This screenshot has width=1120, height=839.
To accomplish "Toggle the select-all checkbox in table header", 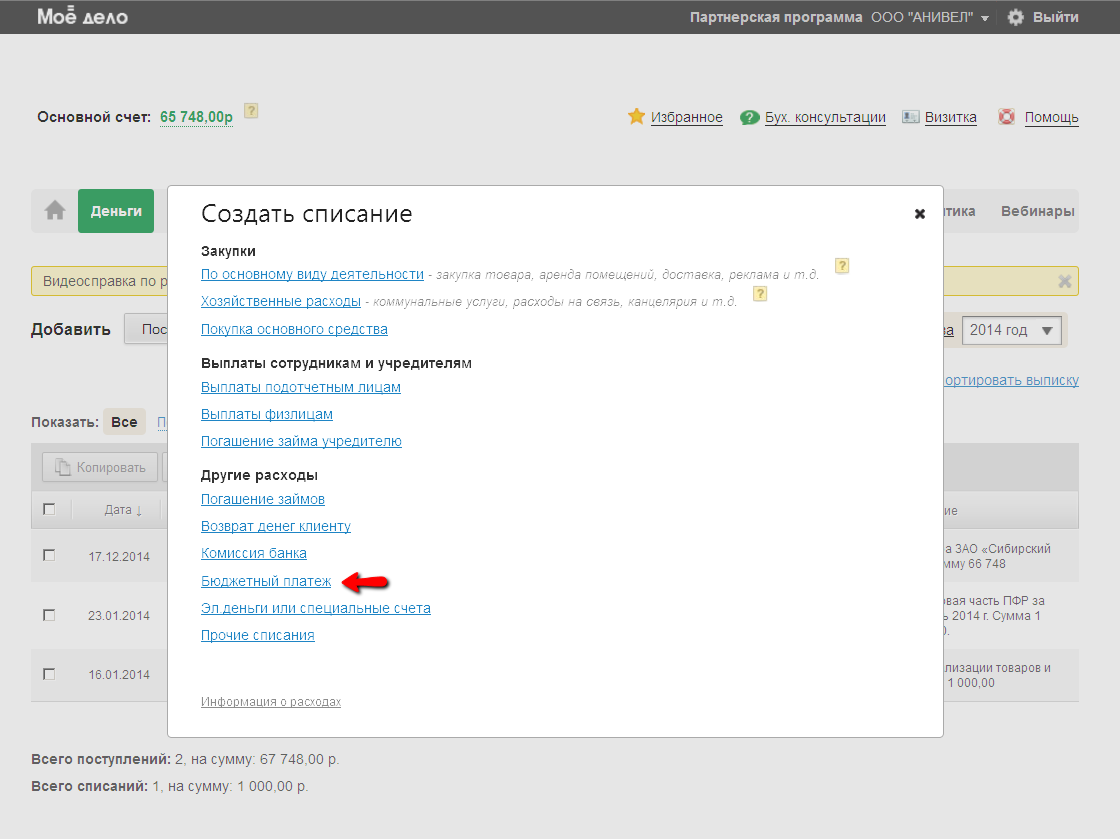I will point(49,510).
